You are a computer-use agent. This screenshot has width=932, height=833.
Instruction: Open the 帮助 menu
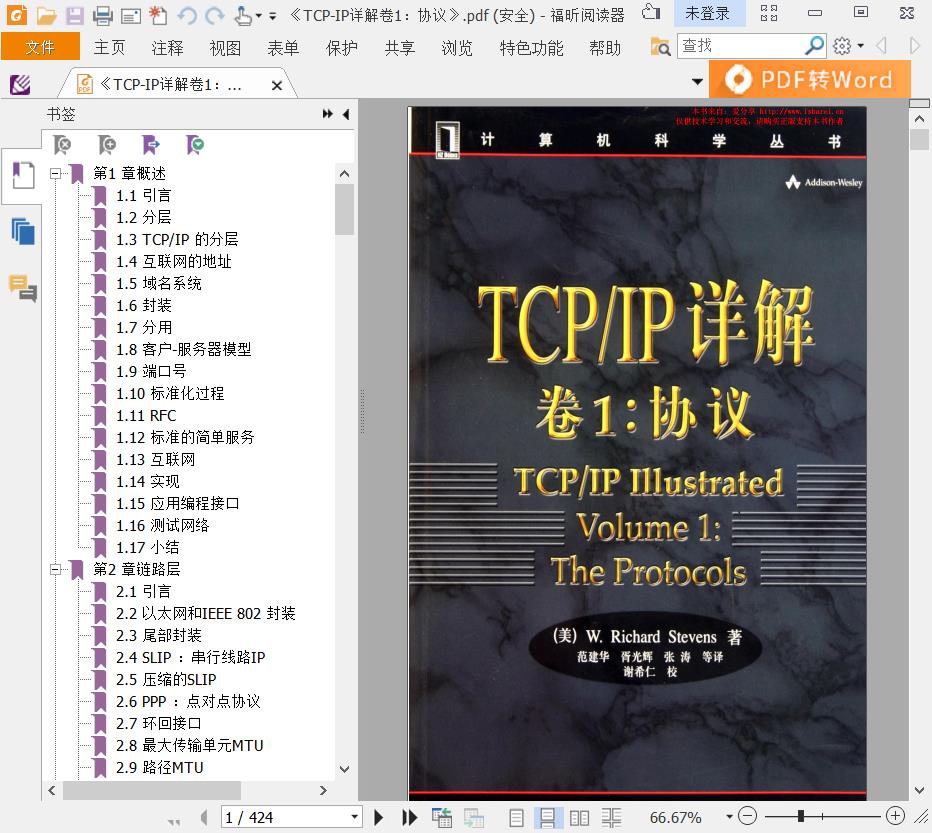tap(605, 48)
